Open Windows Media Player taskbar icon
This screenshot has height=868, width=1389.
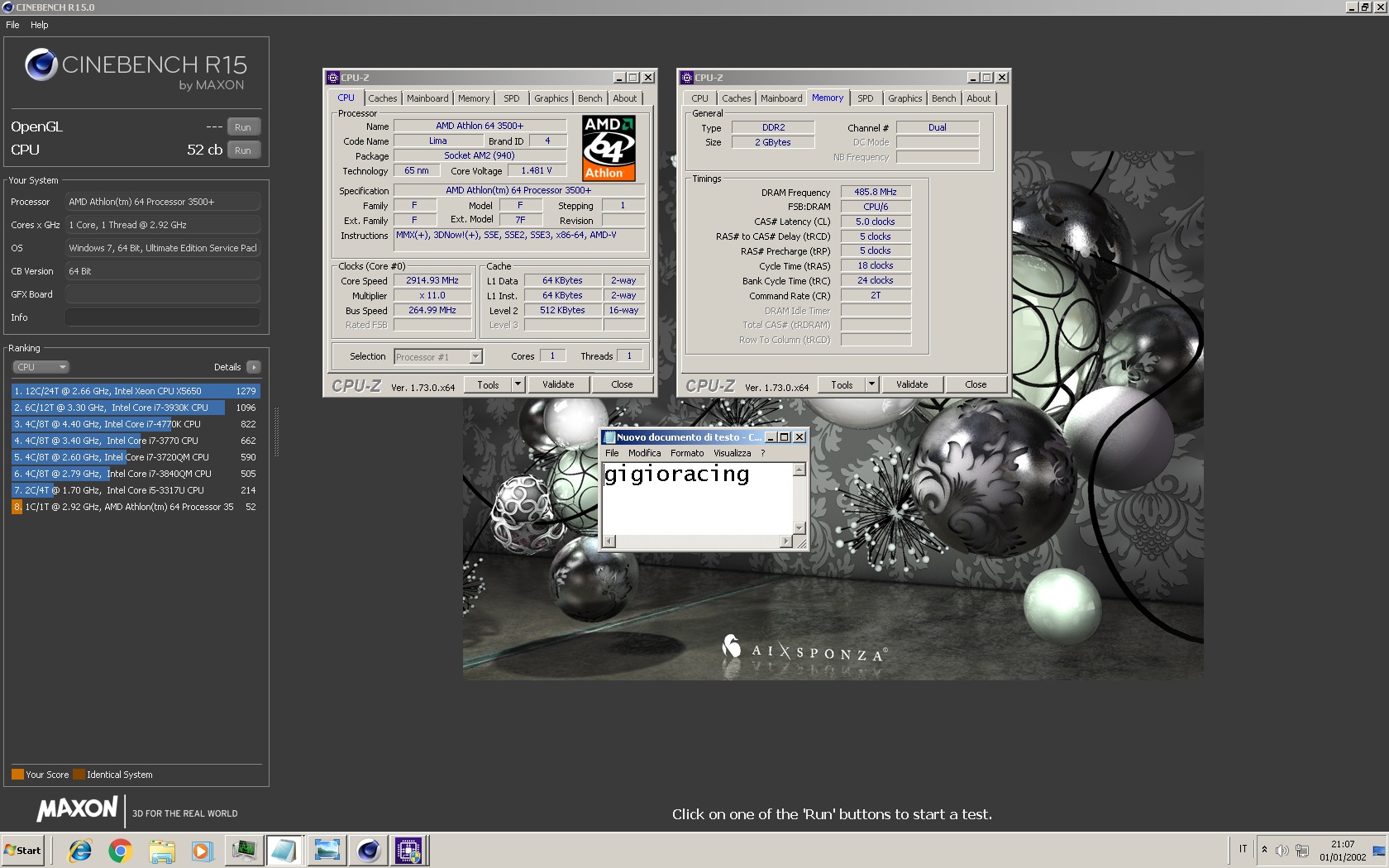(x=202, y=850)
